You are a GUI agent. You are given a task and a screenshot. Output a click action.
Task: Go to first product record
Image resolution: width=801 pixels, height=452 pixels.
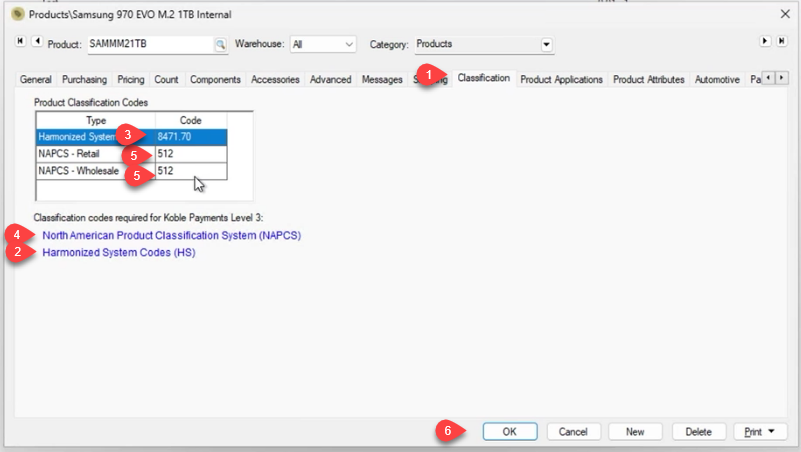coord(21,41)
